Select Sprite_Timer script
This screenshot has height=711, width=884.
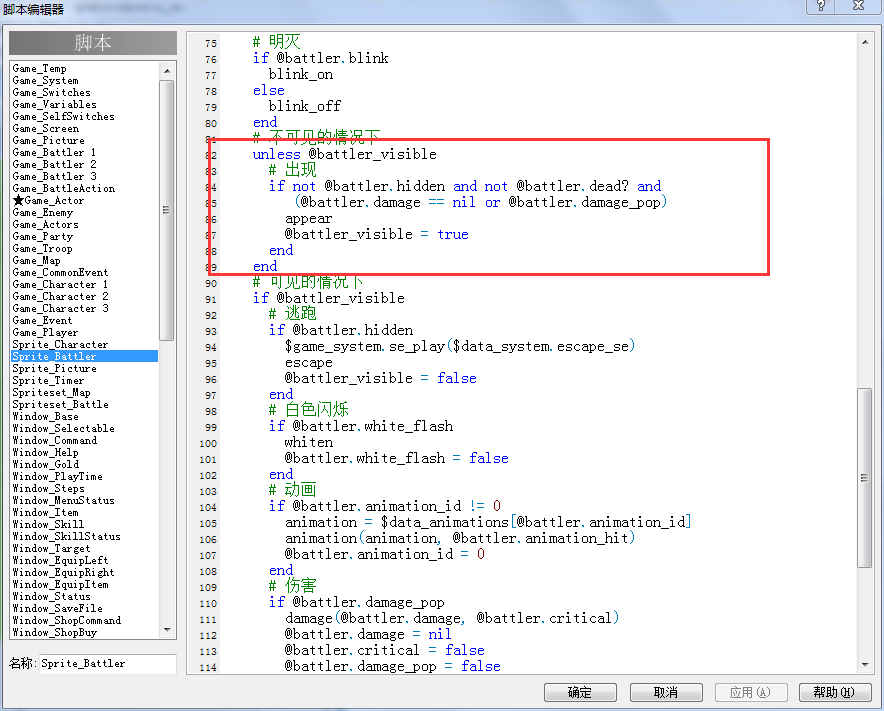48,381
